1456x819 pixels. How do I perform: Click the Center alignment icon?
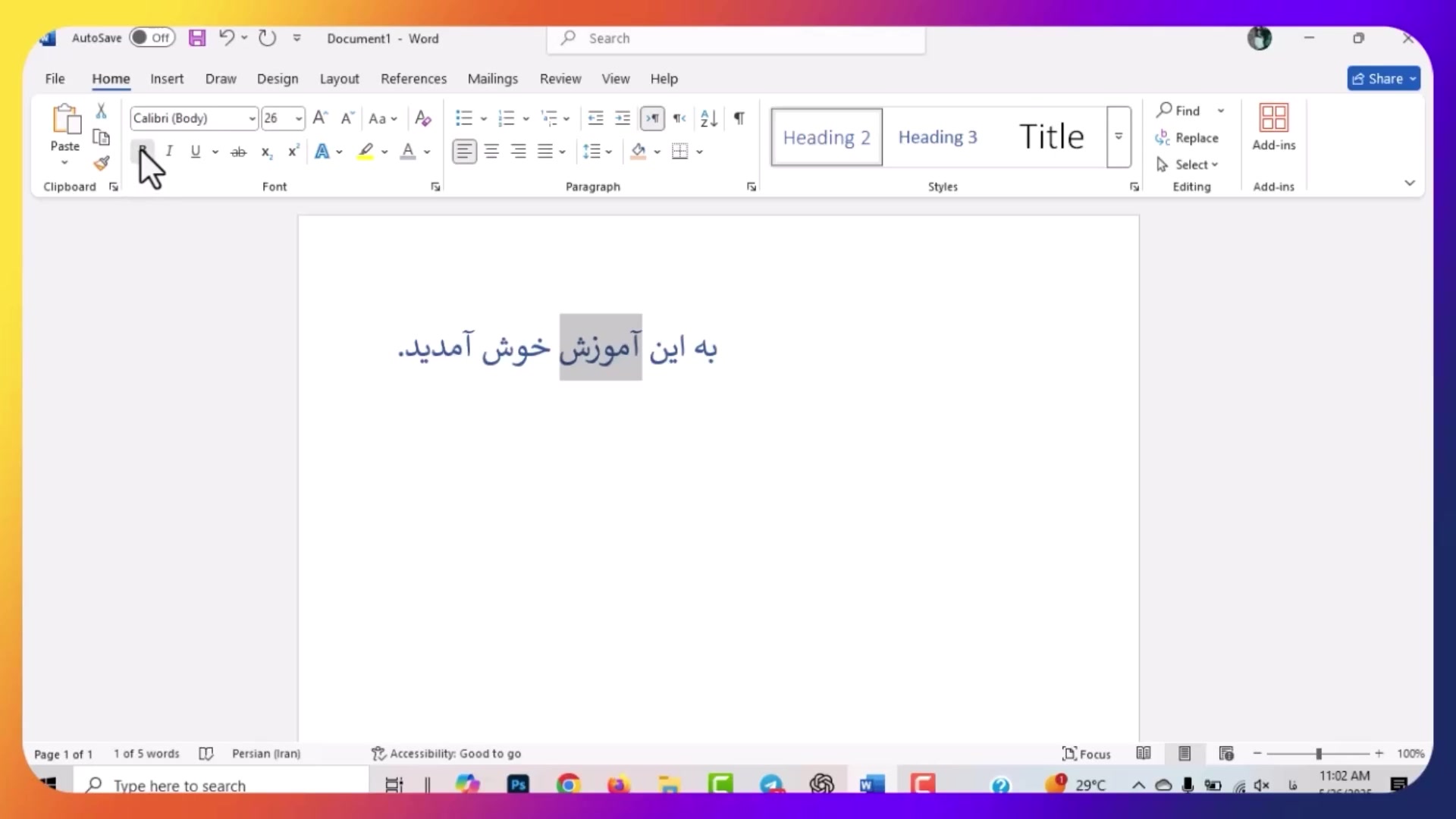pos(491,152)
